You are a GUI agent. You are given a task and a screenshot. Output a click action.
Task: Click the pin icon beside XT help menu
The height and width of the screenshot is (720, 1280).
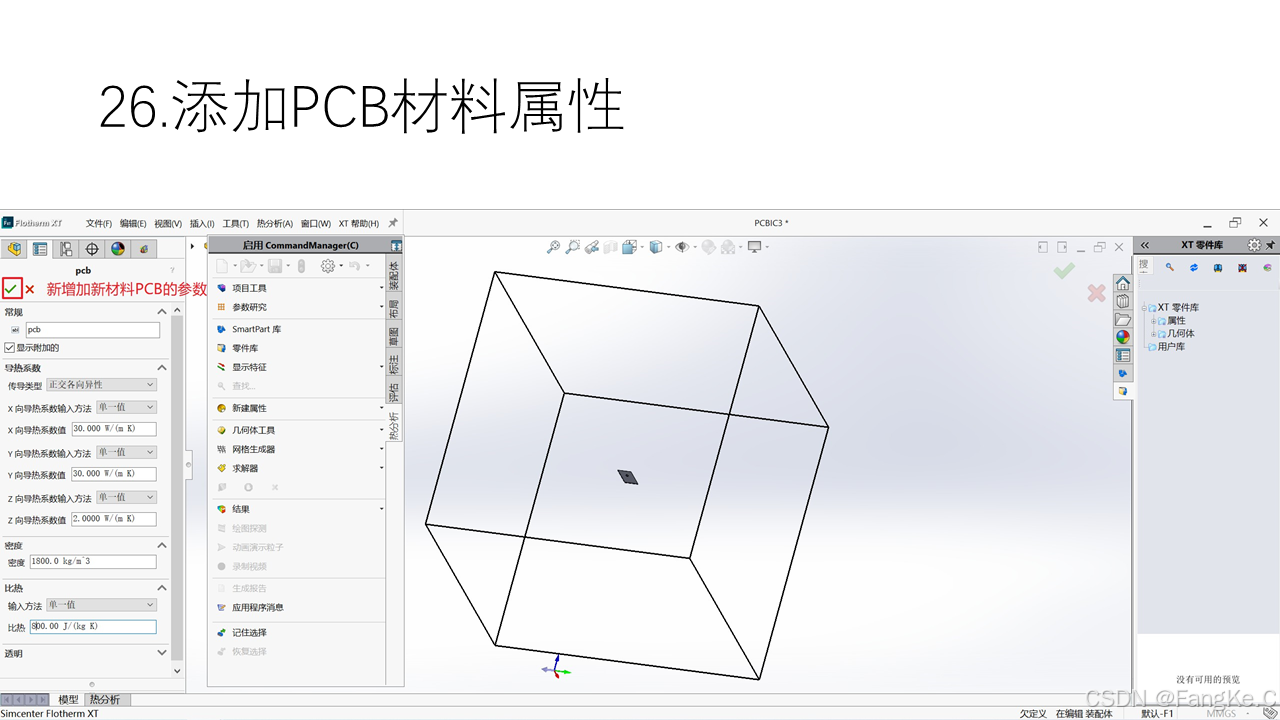(393, 223)
